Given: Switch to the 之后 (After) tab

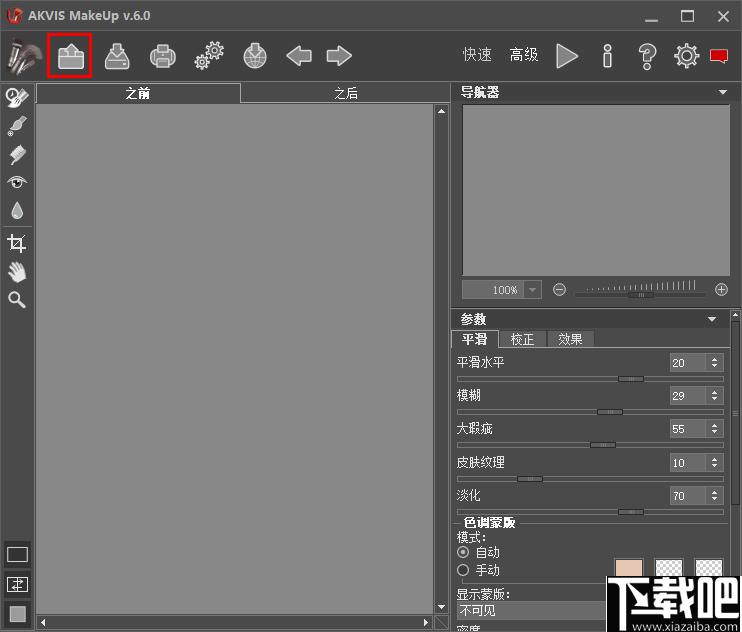Looking at the screenshot, I should (x=345, y=93).
